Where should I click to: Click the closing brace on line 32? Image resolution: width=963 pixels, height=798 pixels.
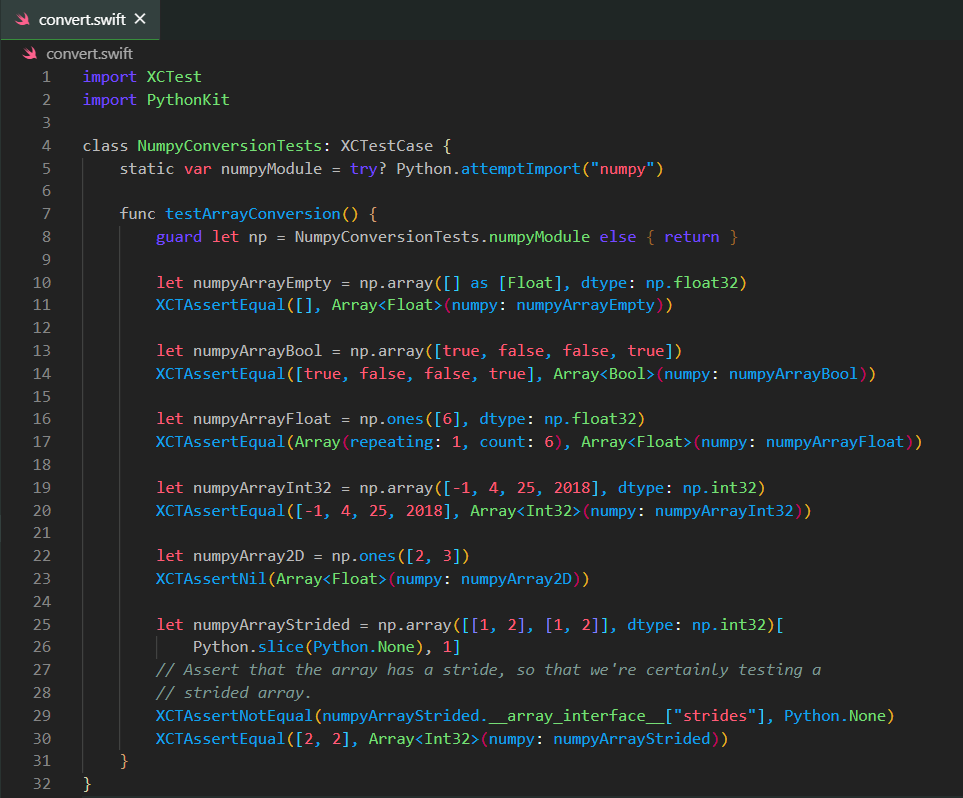click(87, 784)
